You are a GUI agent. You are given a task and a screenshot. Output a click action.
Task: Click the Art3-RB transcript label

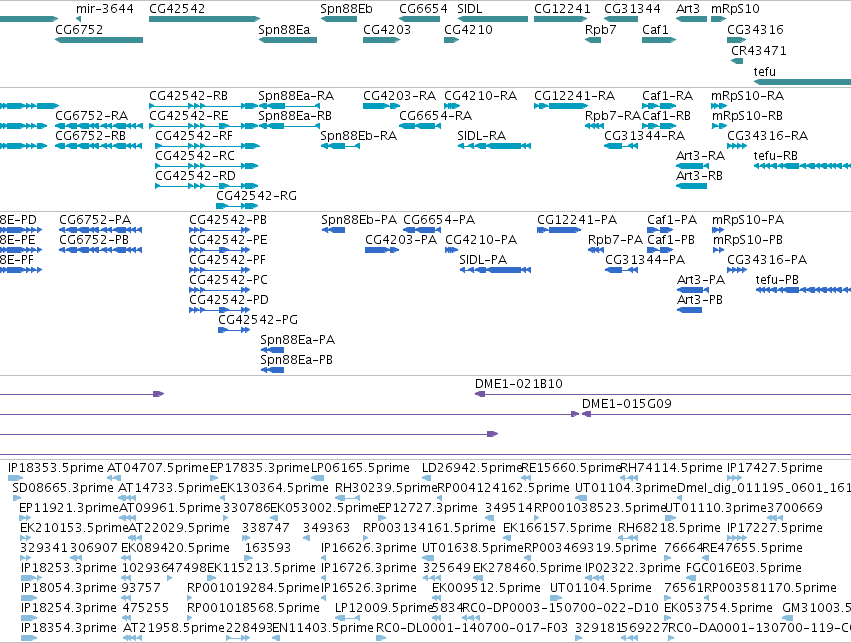click(x=699, y=176)
